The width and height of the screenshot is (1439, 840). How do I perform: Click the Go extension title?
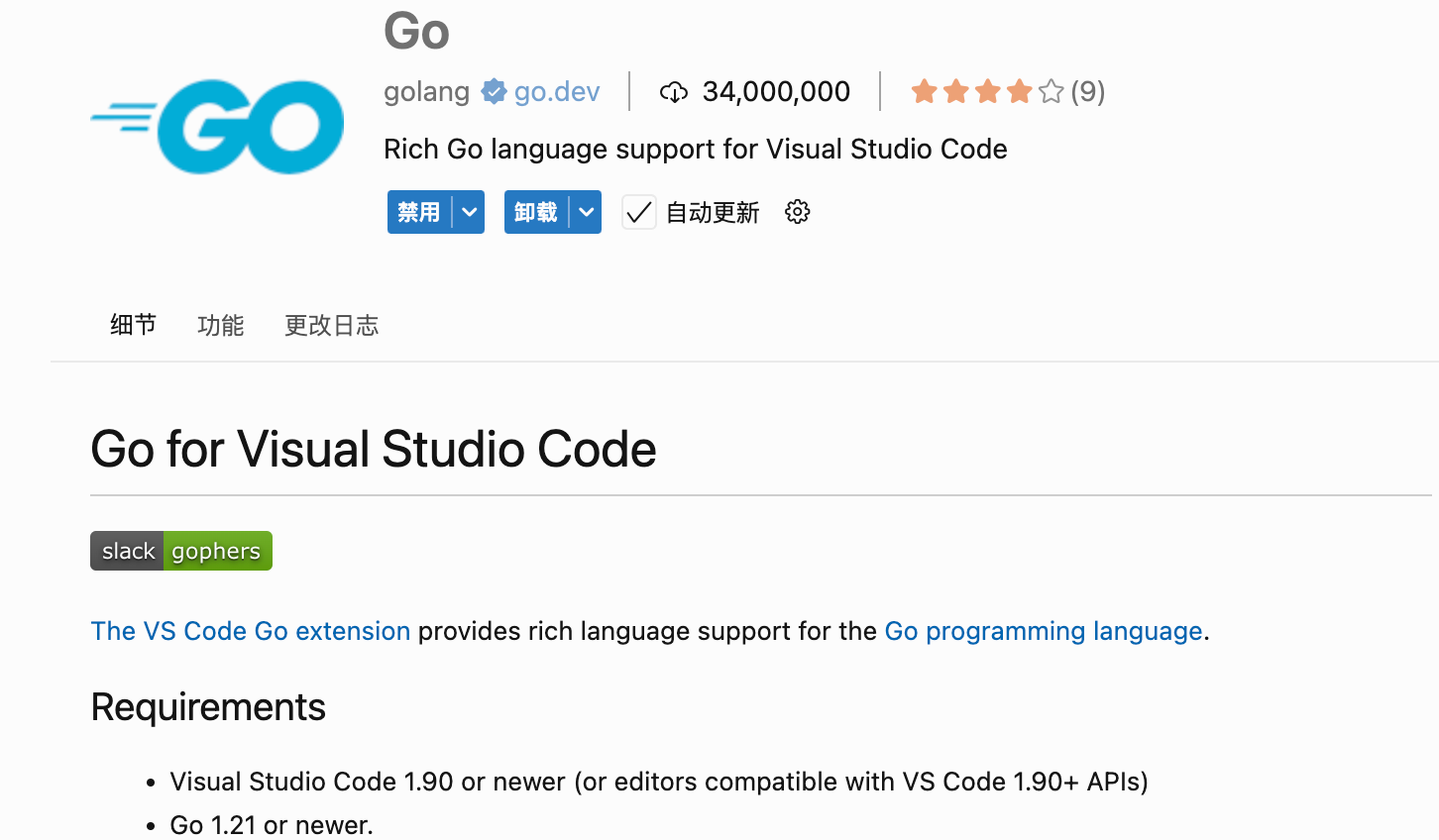tap(416, 31)
